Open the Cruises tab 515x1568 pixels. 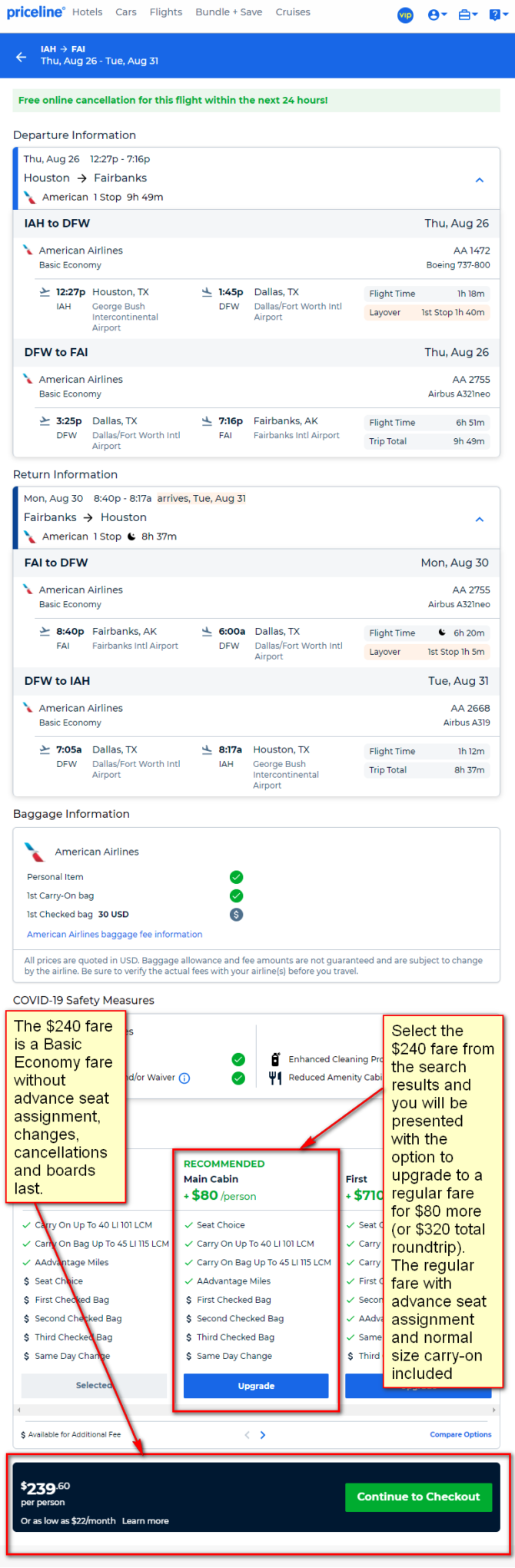(x=293, y=12)
